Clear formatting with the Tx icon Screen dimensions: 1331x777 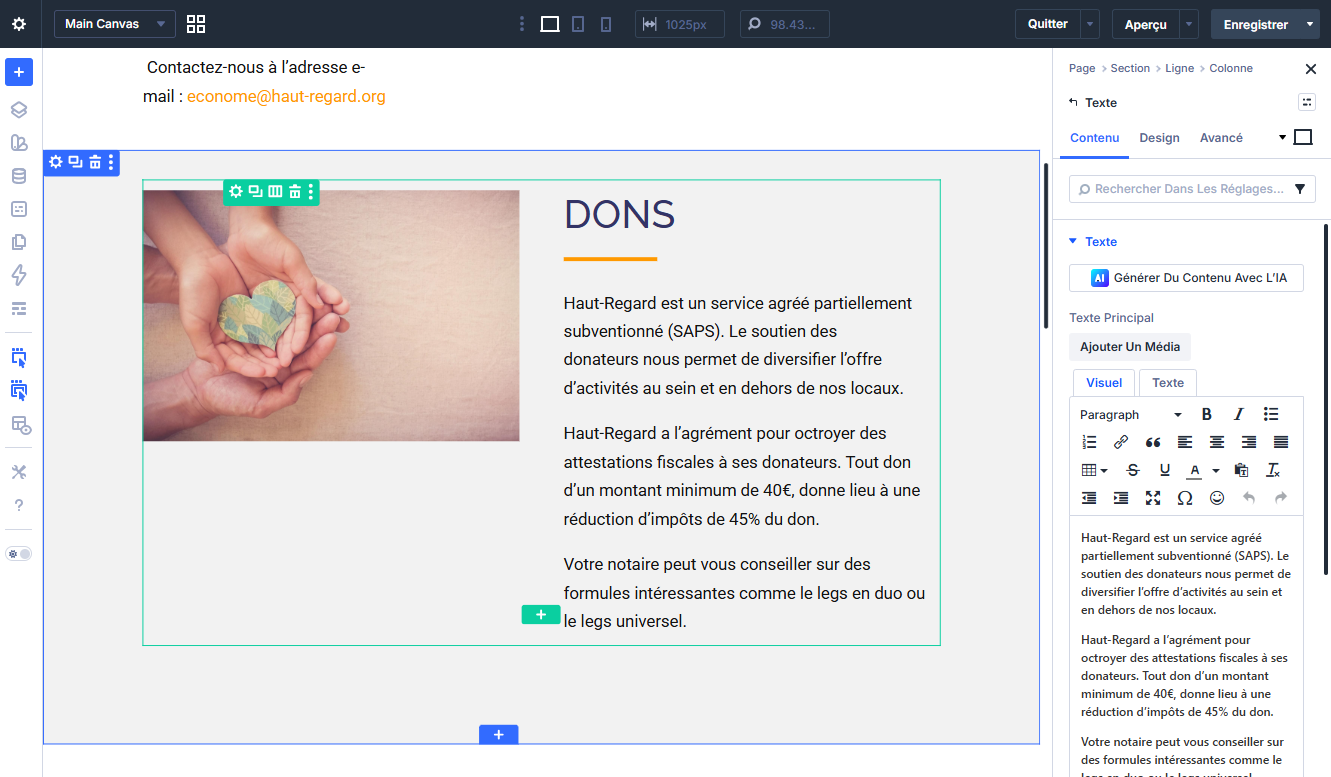tap(1273, 469)
